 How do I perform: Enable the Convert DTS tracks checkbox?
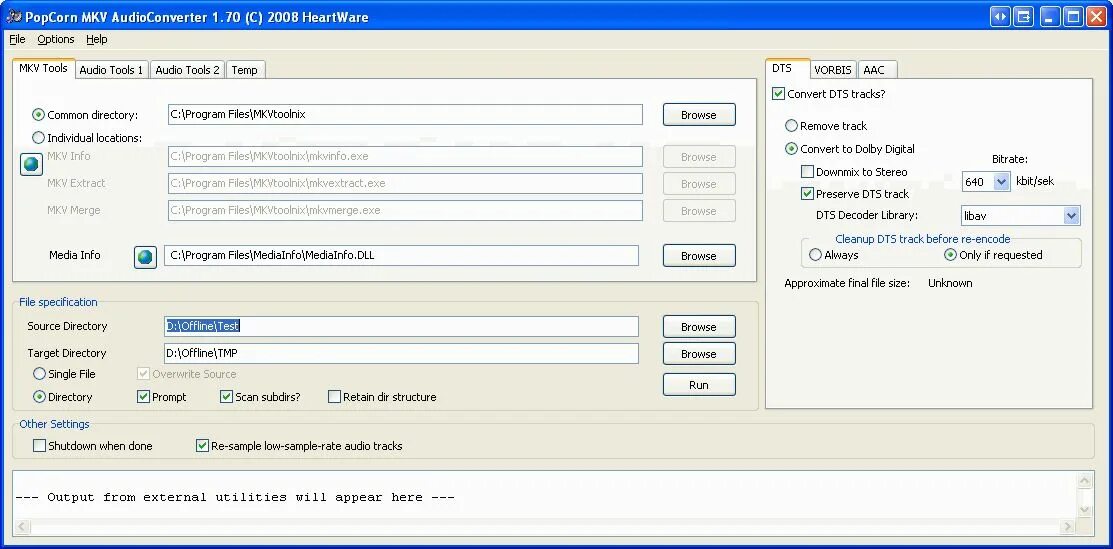[x=779, y=94]
